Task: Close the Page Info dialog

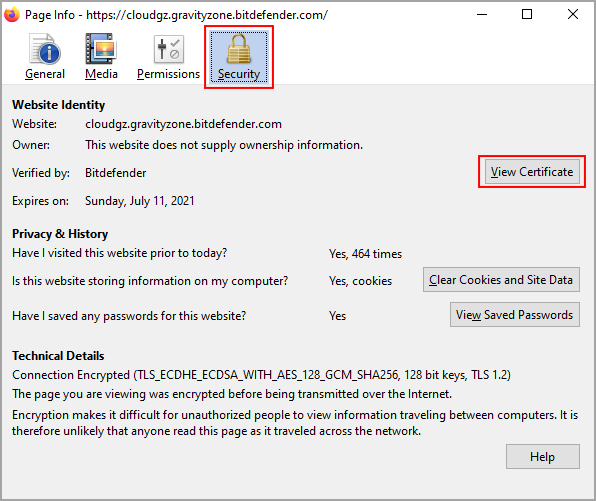Action: point(572,15)
